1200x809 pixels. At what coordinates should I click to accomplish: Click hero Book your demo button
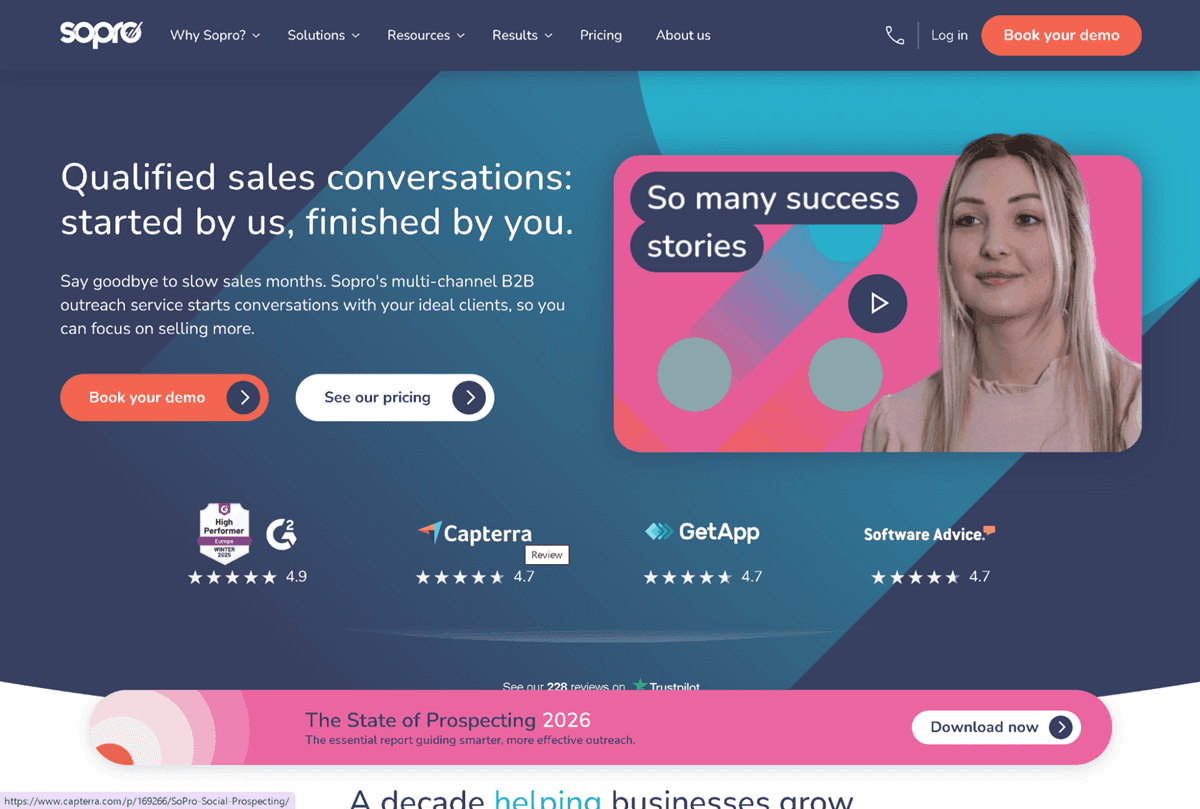(x=164, y=397)
